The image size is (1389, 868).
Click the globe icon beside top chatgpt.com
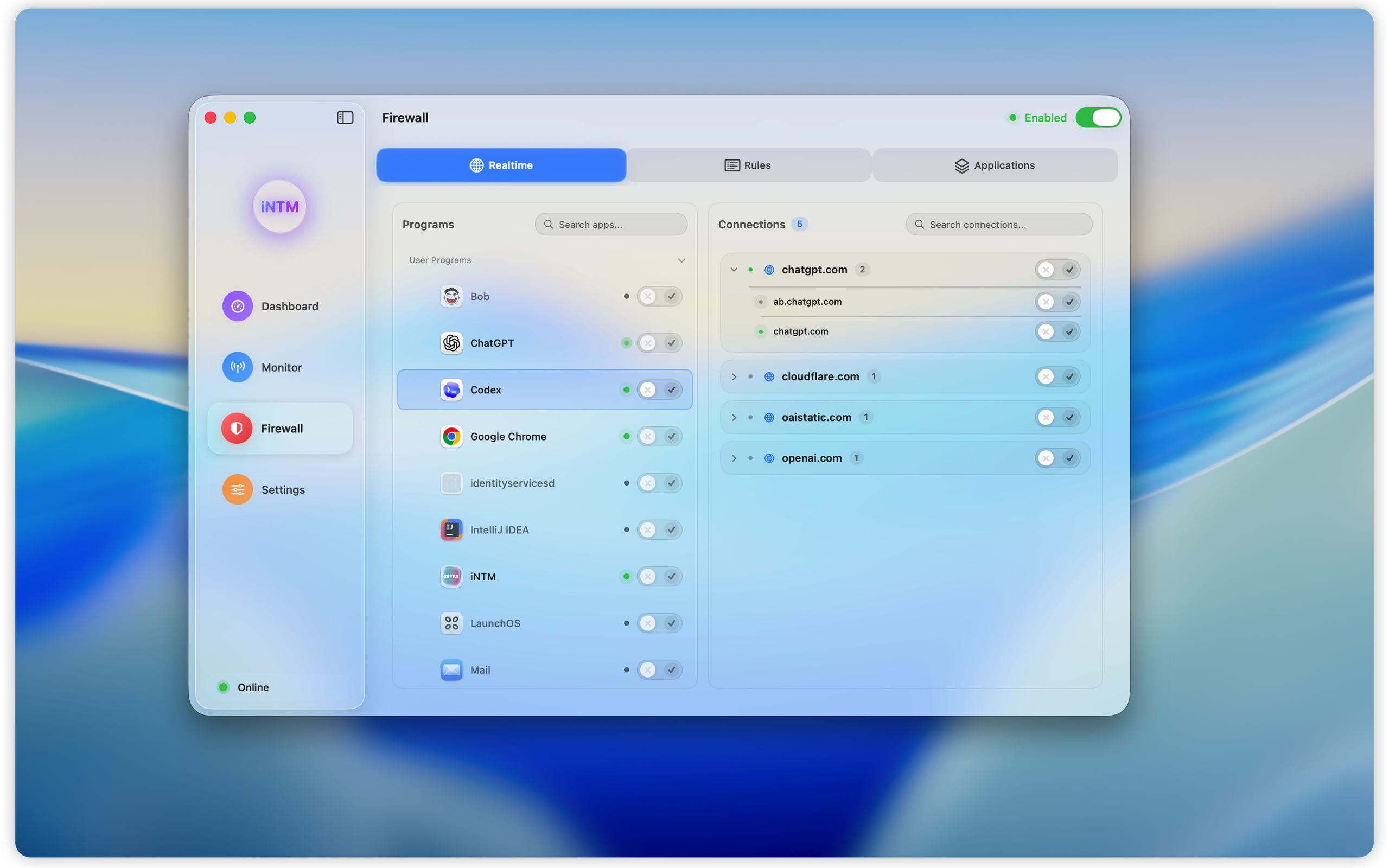769,270
